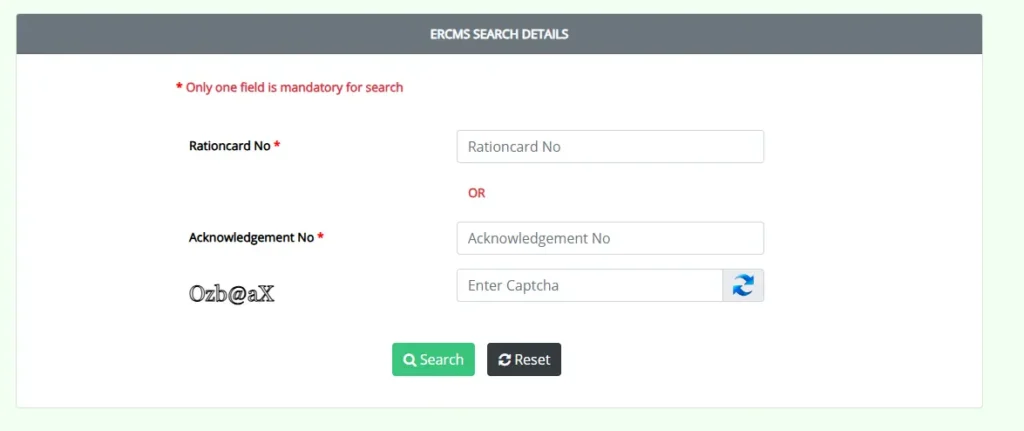Click the word 'Reset' on the dark button
Viewport: 1024px width, 431px height.
tap(532, 360)
